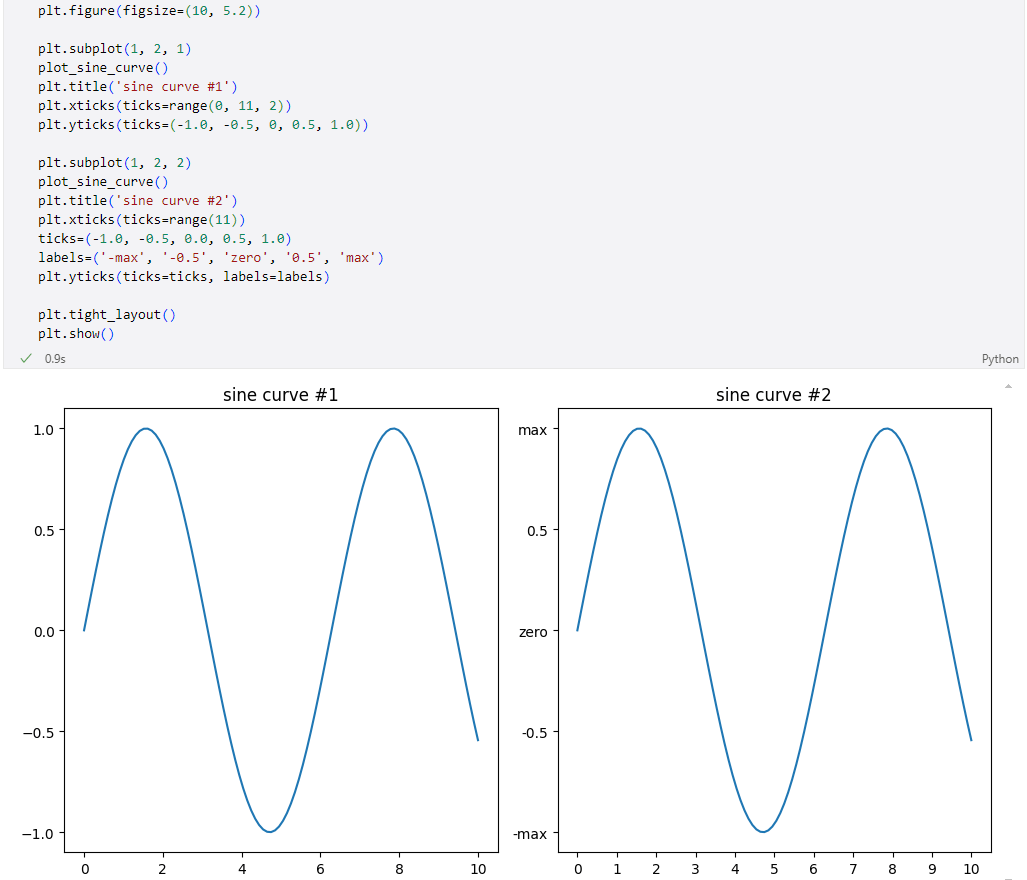Viewport: 1027px width, 880px height.
Task: Click the plt.show() code line
Action: pos(76,333)
